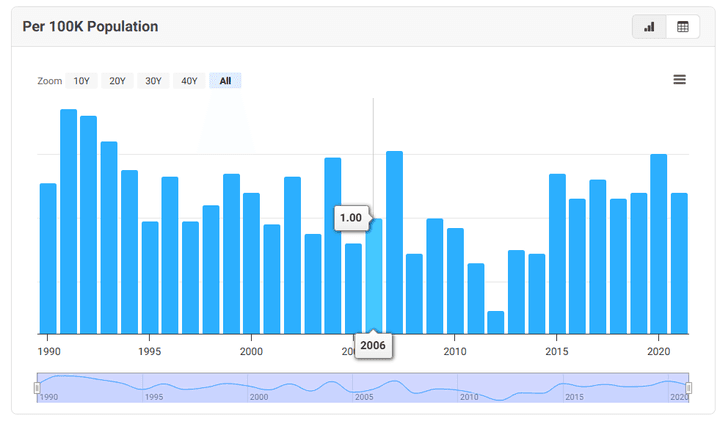Click the right navigator range handle
The width and height of the screenshot is (720, 426).
click(x=689, y=387)
